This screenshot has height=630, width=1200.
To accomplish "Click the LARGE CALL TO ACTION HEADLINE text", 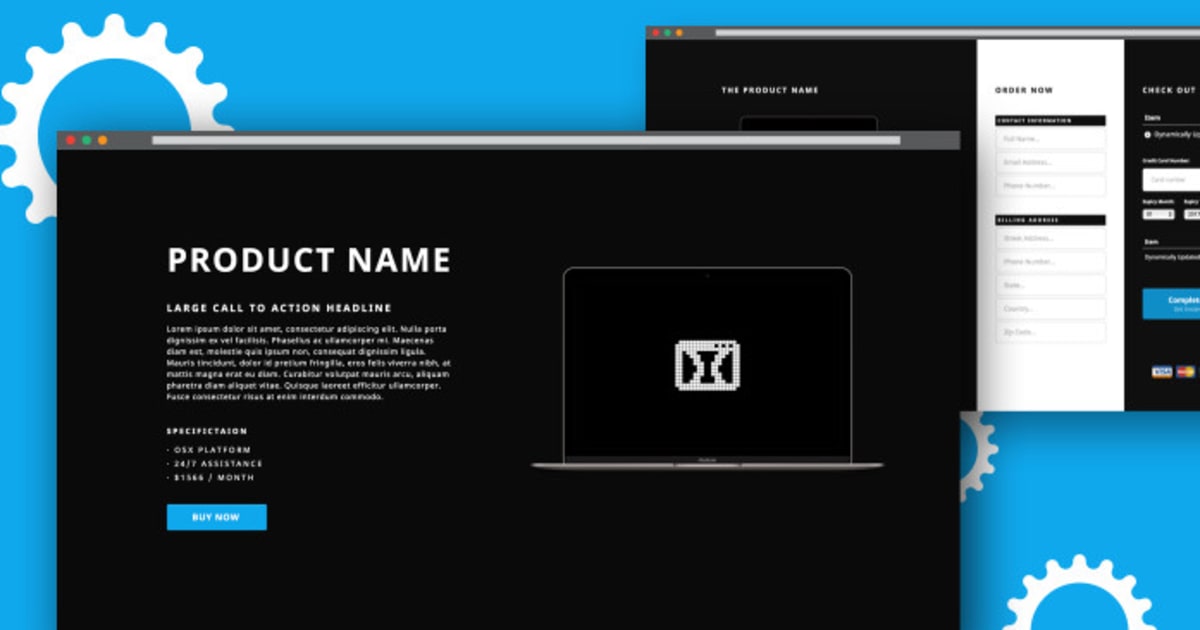I will pyautogui.click(x=279, y=308).
